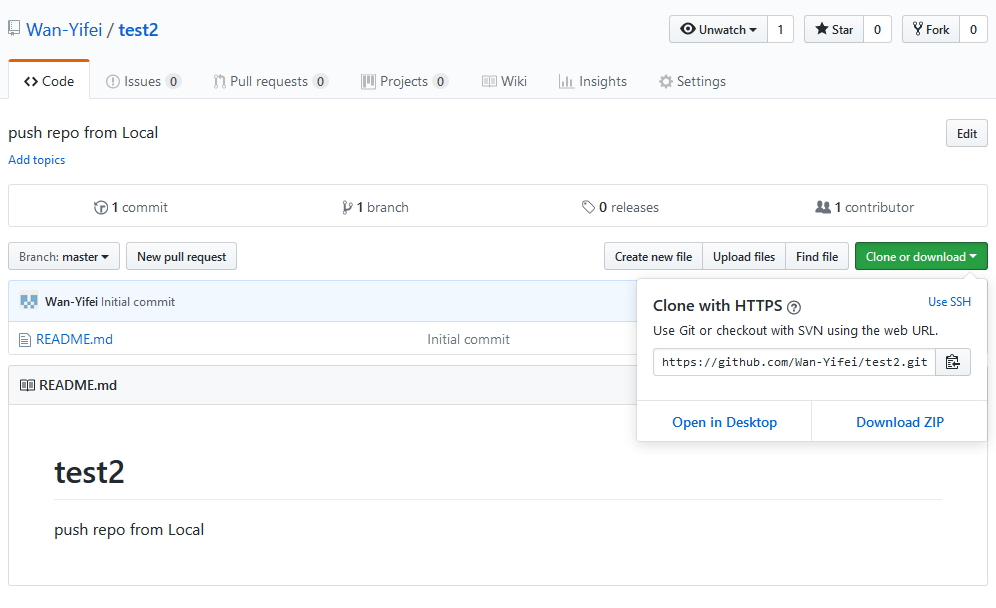Image resolution: width=996 pixels, height=608 pixels.
Task: View the 1 branch list
Action: point(375,207)
